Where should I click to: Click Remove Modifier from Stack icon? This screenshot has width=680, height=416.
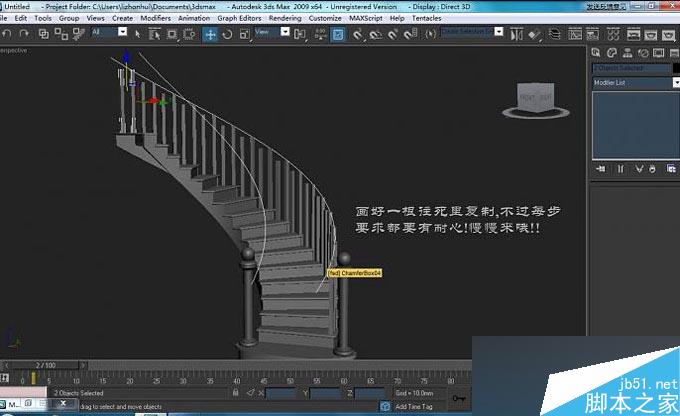point(652,169)
